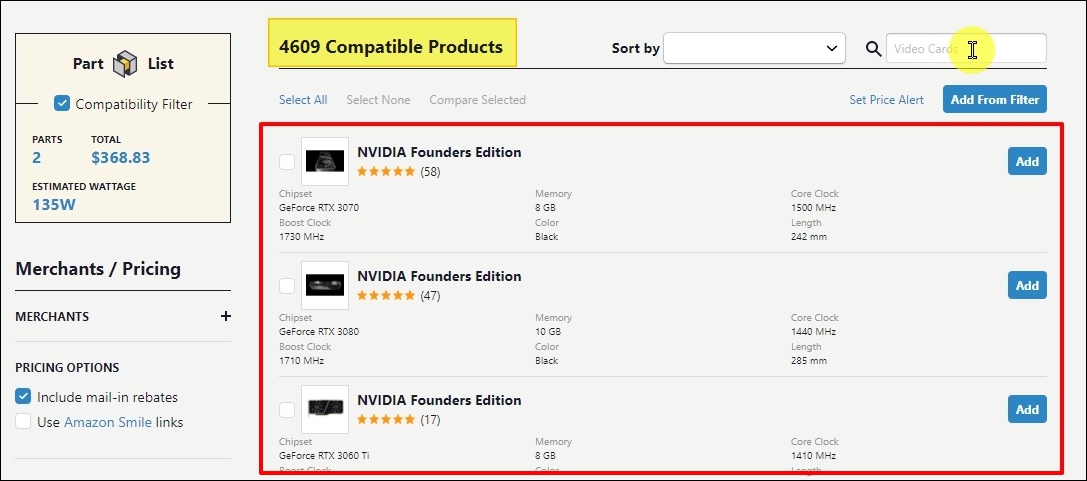
Task: Click the 285 mm length value
Action: (808, 360)
